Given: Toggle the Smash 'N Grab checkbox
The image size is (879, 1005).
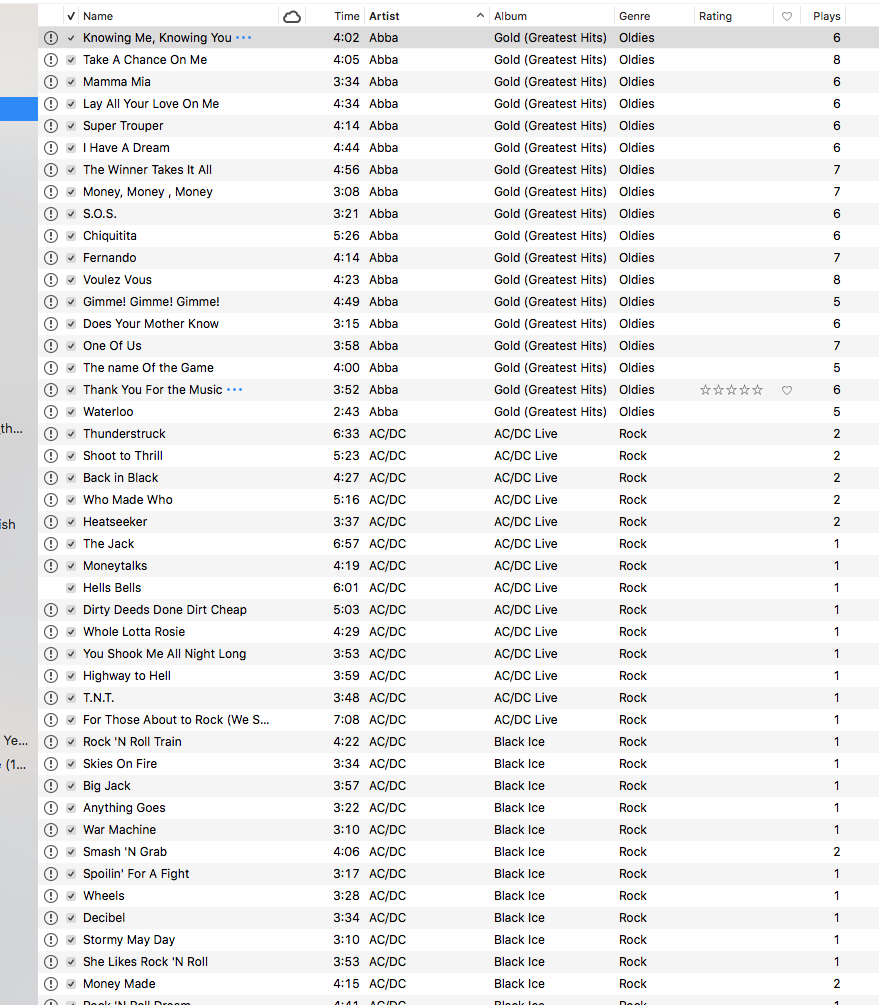Looking at the screenshot, I should [71, 852].
